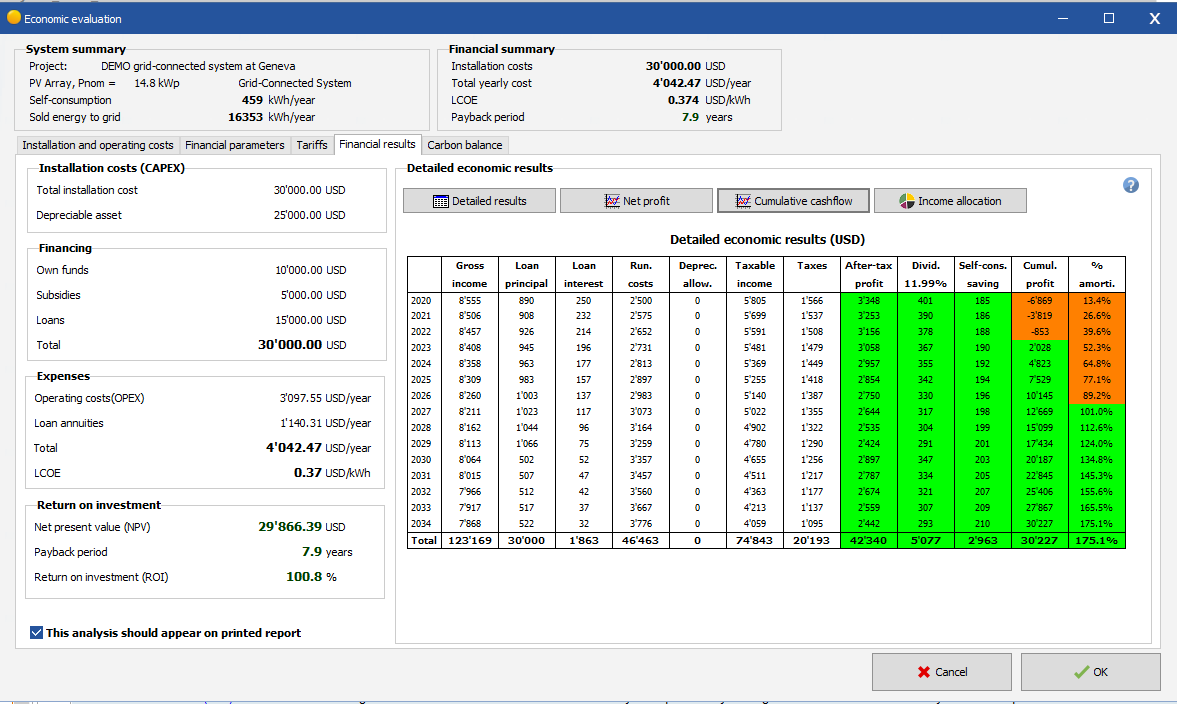Click the Total row gross income 123'169

click(x=470, y=540)
